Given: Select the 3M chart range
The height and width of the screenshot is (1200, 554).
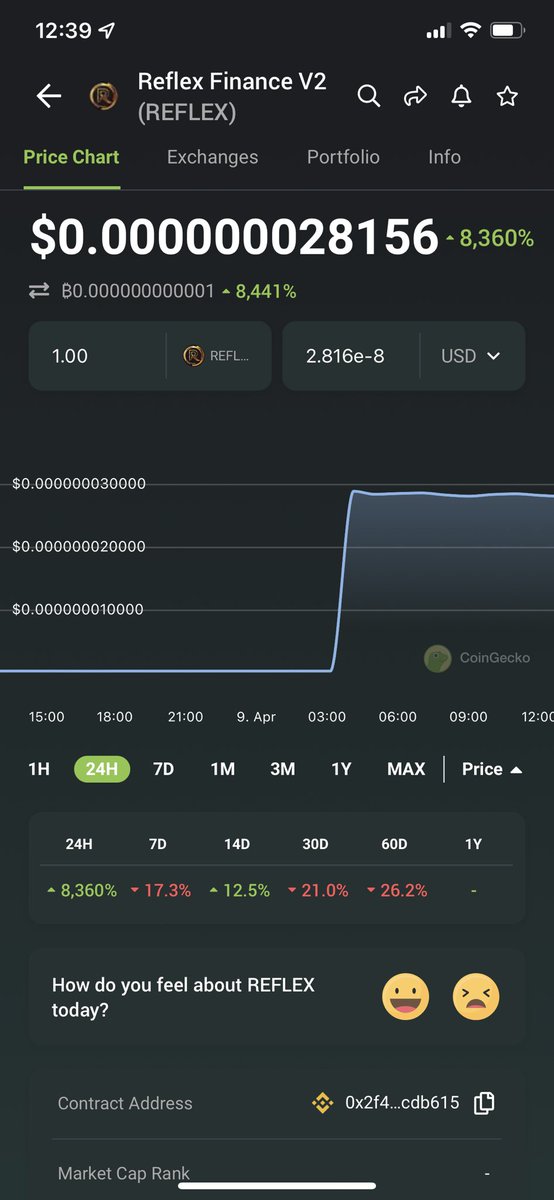Looking at the screenshot, I should click(282, 769).
